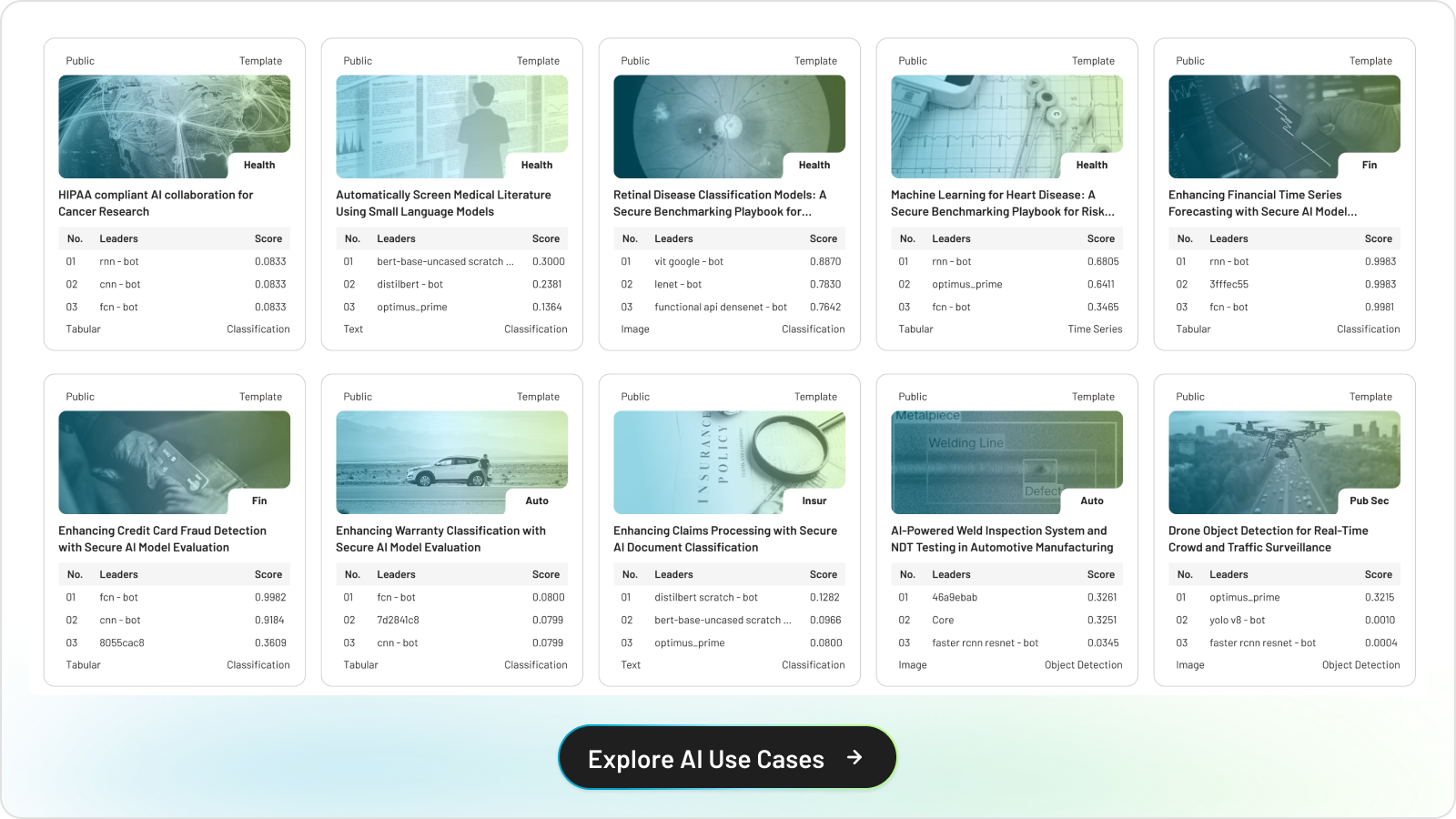Image resolution: width=1456 pixels, height=819 pixels.
Task: Click the Public label on the Medical Literature card
Action: (x=357, y=60)
